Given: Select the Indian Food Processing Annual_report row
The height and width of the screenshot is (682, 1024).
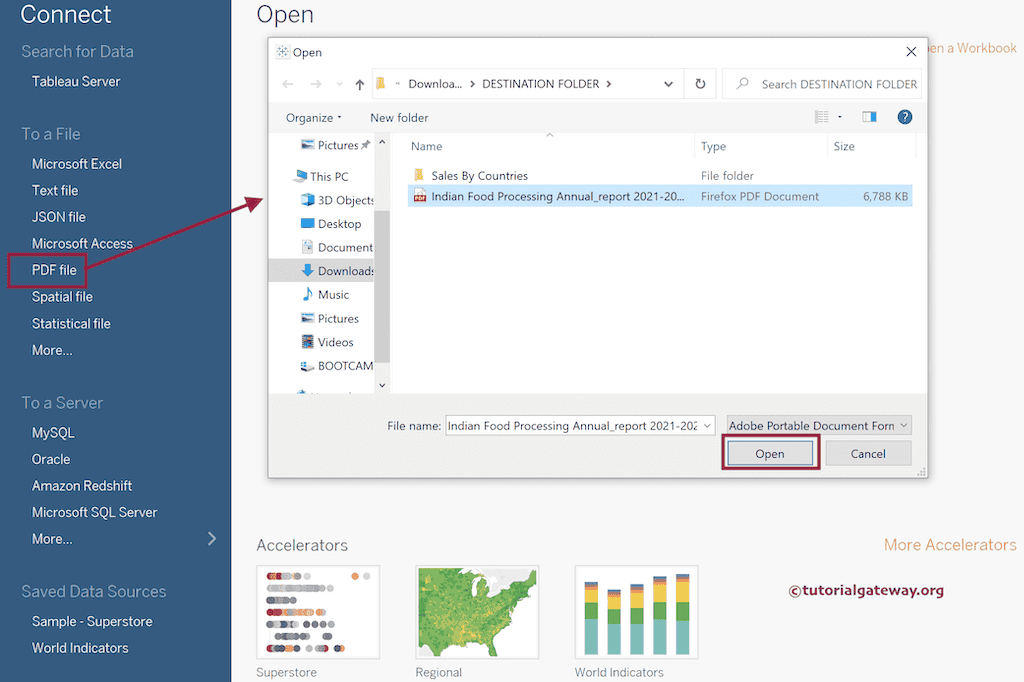Looking at the screenshot, I should click(x=550, y=196).
